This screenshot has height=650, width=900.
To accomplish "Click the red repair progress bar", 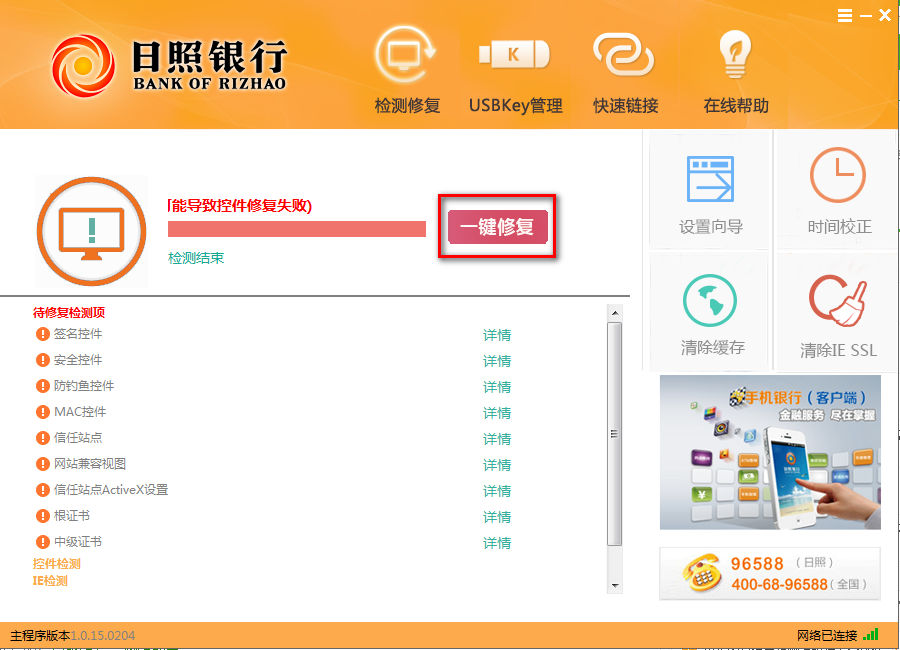I will point(296,228).
